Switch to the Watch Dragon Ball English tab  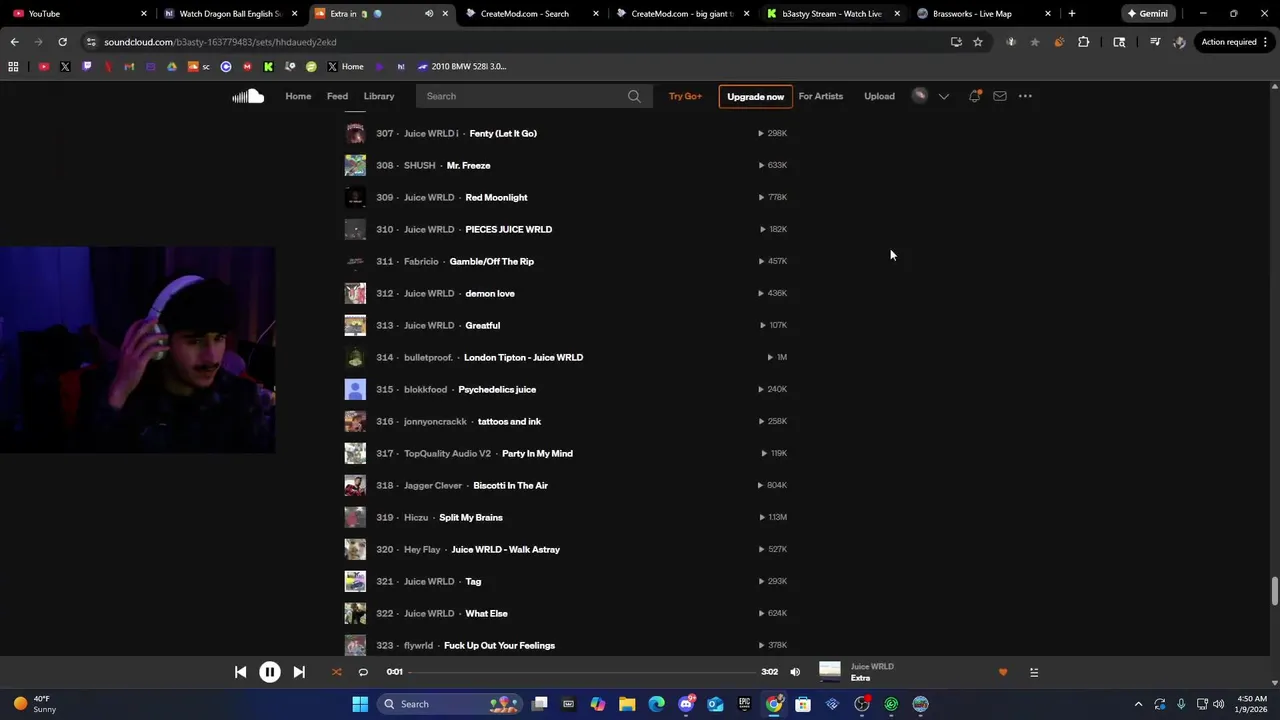click(230, 14)
